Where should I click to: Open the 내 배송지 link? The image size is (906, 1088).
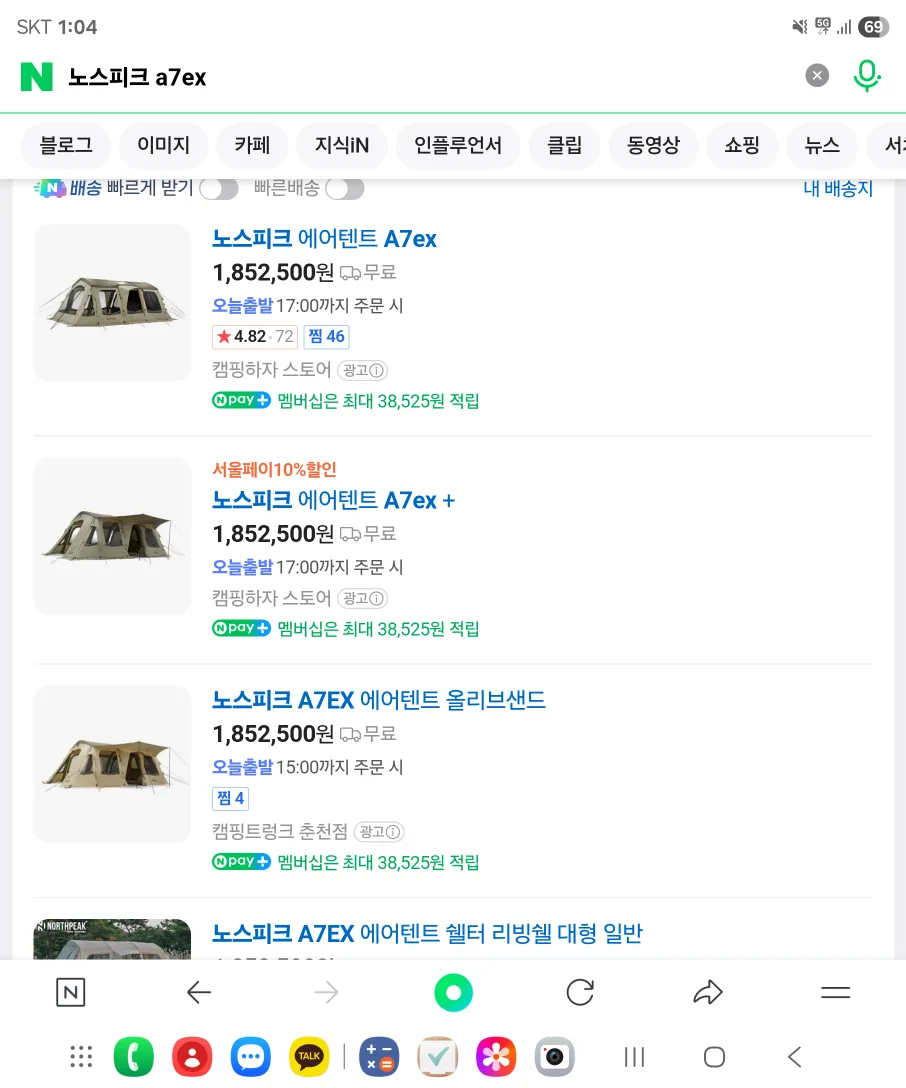coord(838,189)
